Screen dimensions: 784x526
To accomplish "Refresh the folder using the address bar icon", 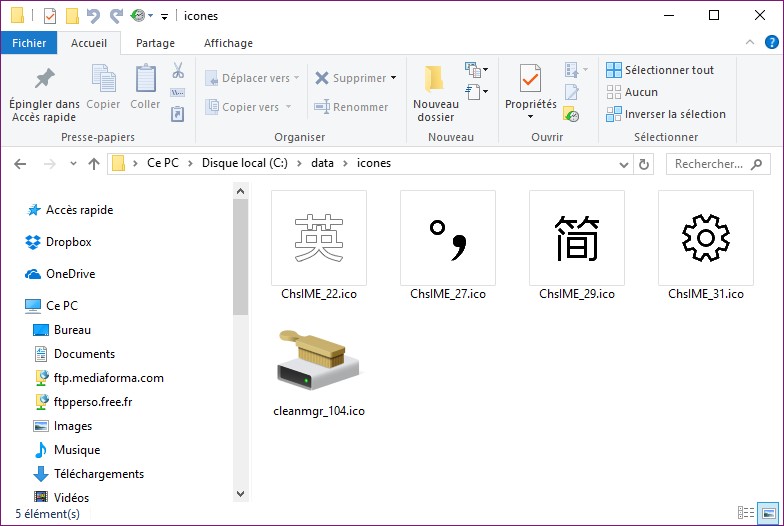I will [x=644, y=164].
